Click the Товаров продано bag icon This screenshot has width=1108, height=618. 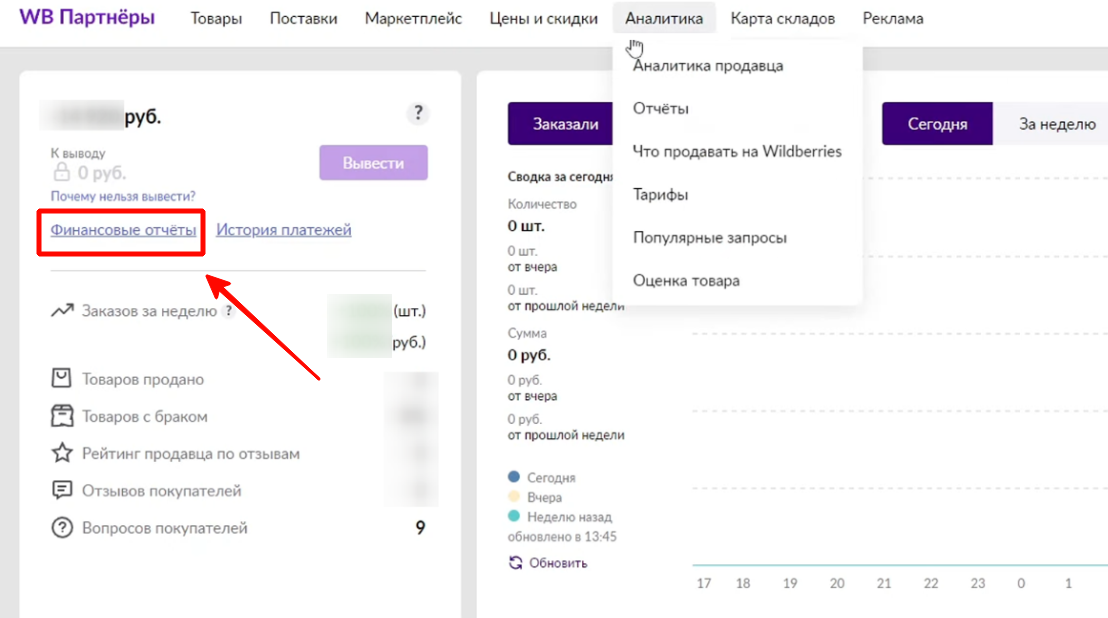pos(61,379)
